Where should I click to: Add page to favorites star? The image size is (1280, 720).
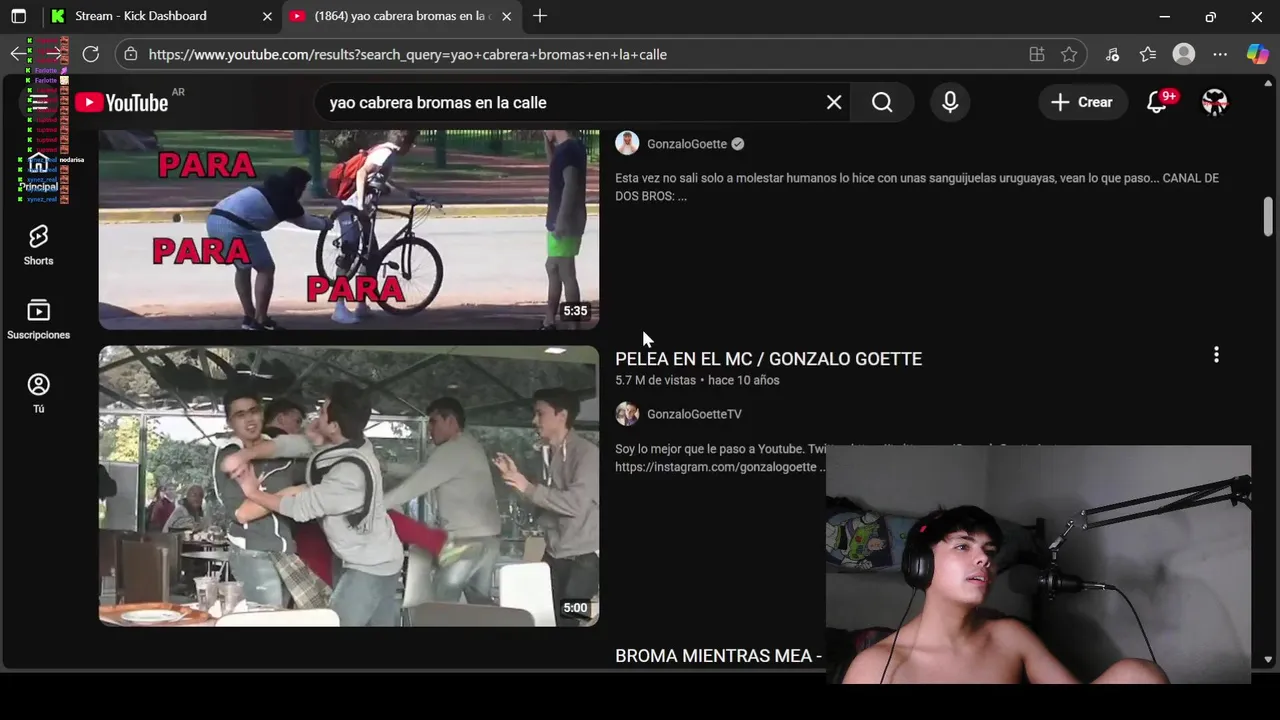tap(1069, 54)
